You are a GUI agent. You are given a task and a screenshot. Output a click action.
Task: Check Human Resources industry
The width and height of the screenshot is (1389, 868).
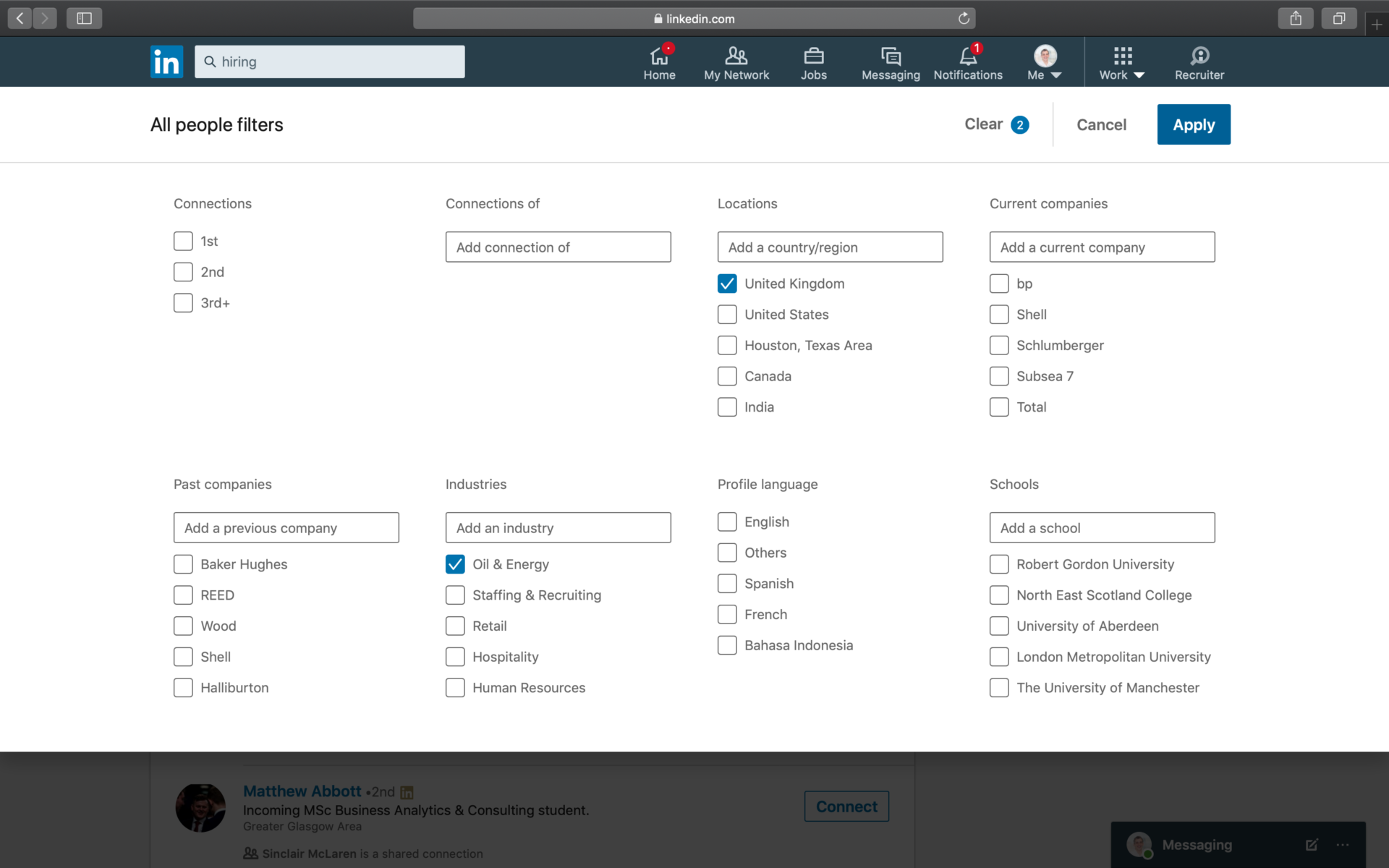(455, 688)
